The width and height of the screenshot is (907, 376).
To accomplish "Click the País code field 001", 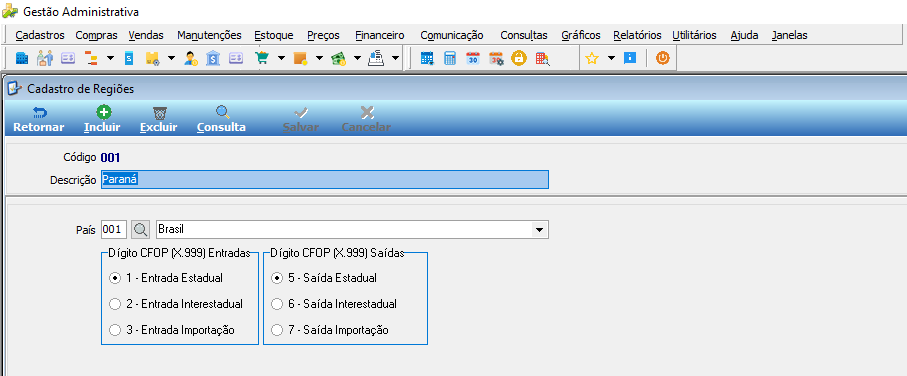I will (x=114, y=230).
